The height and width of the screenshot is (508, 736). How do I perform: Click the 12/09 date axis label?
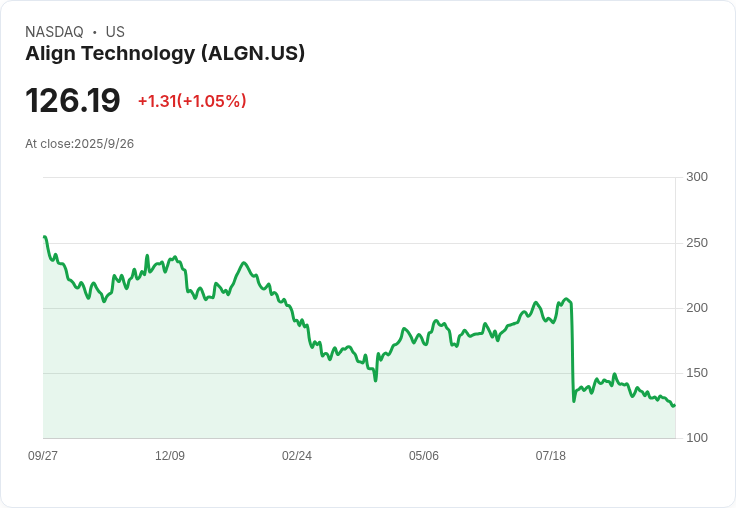pyautogui.click(x=170, y=456)
